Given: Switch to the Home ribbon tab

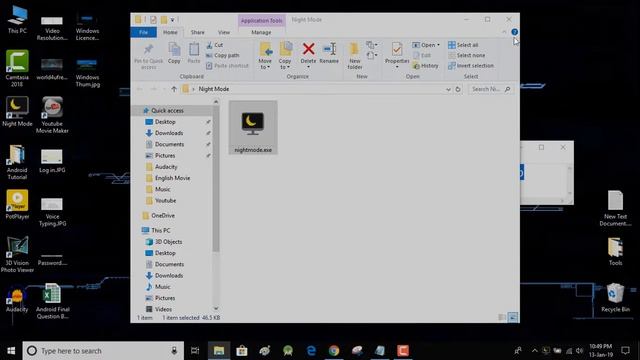Looking at the screenshot, I should [x=170, y=32].
